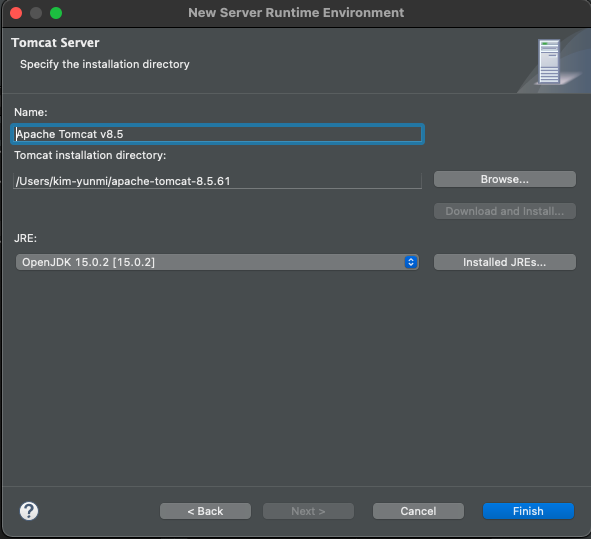Click the Tomcat installation directory path field

[217, 181]
